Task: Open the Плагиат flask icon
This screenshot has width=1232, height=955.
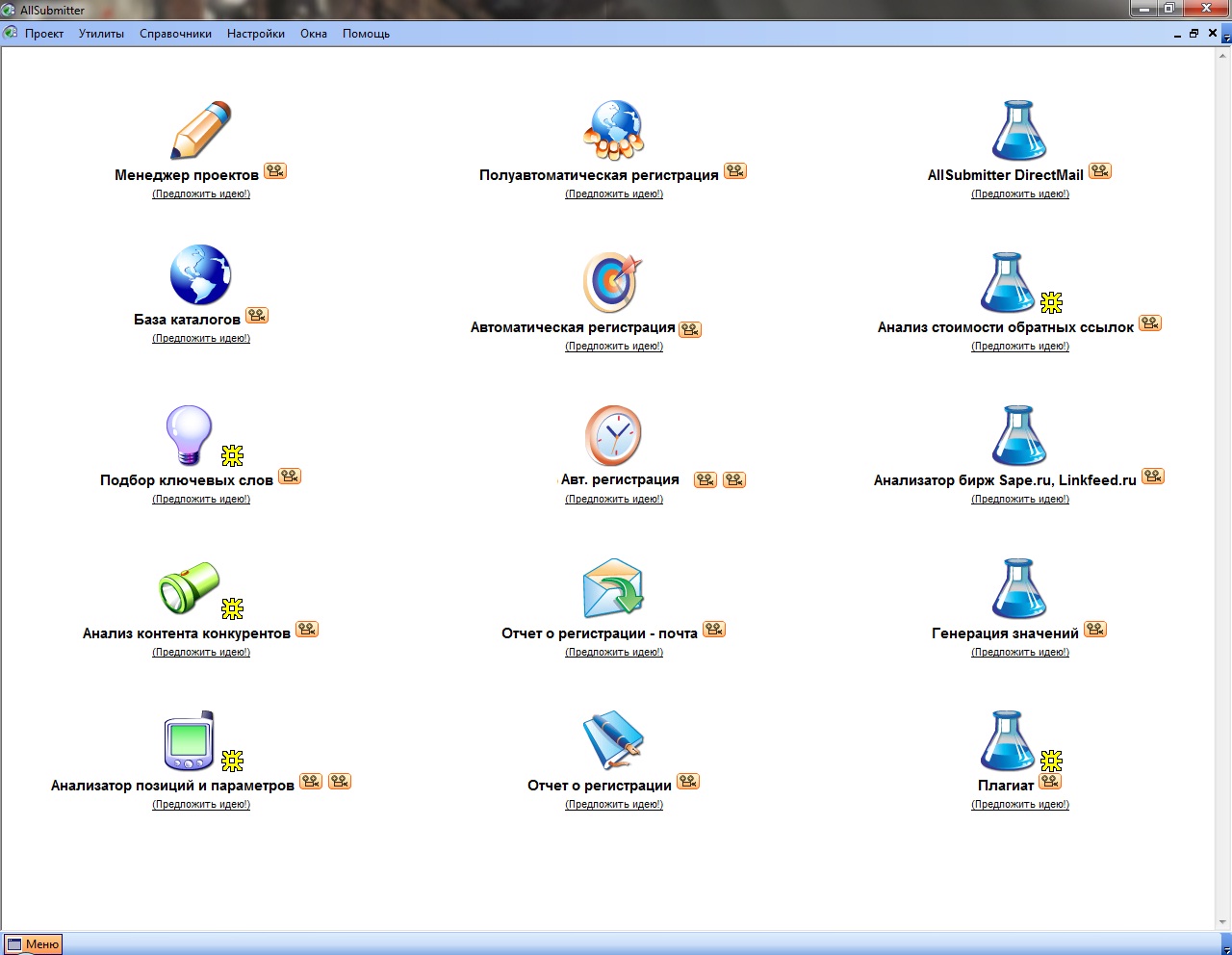Action: click(x=1008, y=740)
